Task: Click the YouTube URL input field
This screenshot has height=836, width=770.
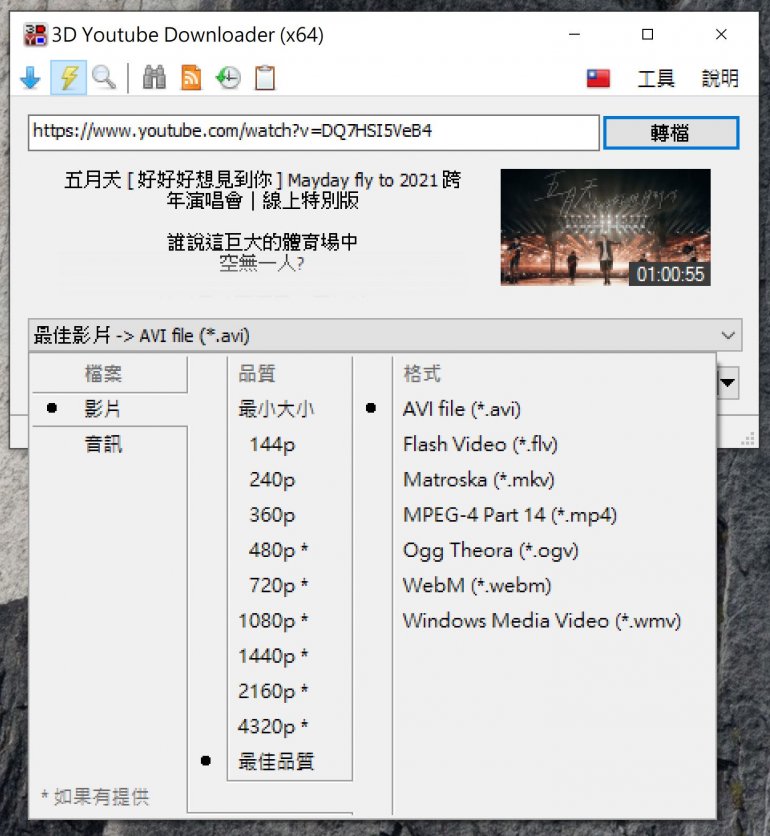Action: pos(313,132)
